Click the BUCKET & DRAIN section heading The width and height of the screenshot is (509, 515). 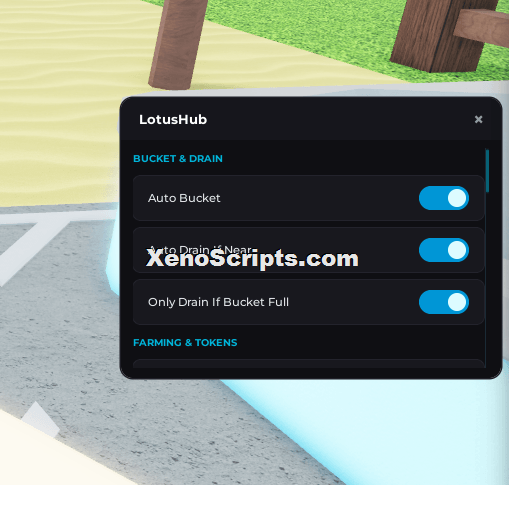(x=178, y=159)
